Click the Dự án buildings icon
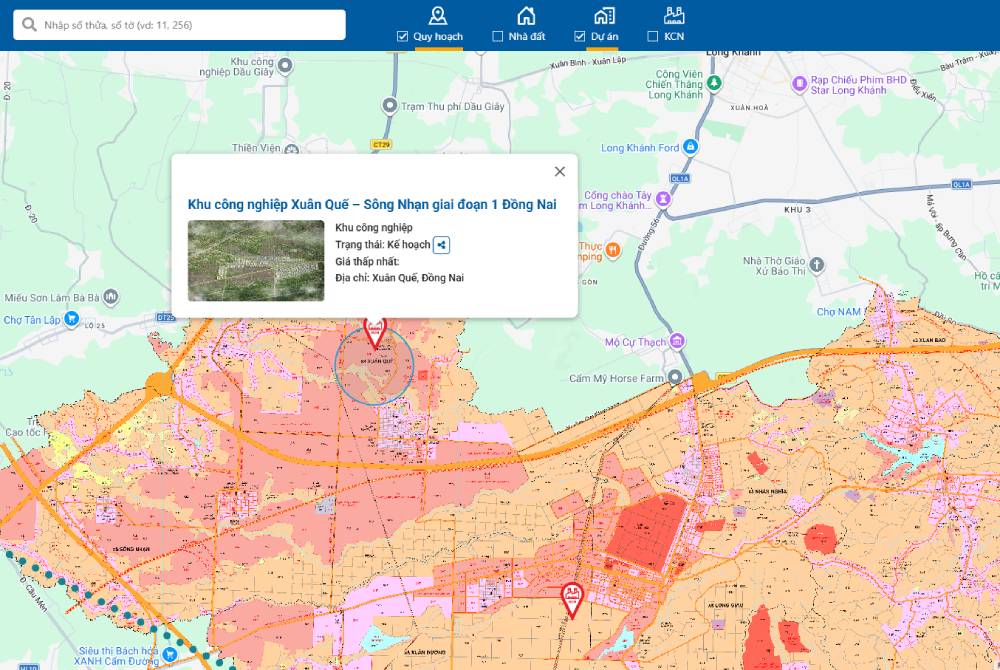Viewport: 1000px width, 670px height. click(x=604, y=15)
